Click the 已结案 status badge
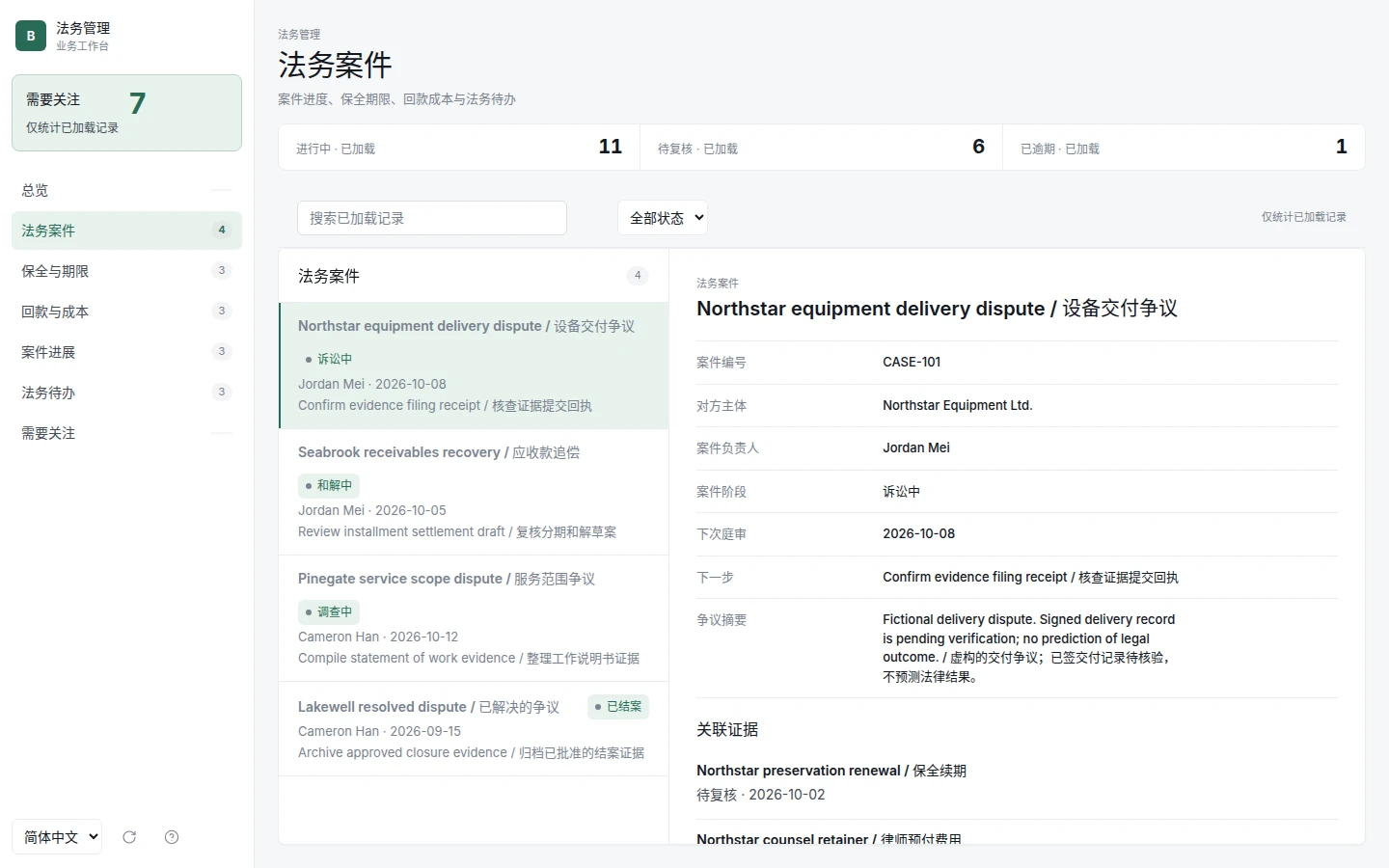Viewport: 1389px width, 868px height. (x=618, y=707)
